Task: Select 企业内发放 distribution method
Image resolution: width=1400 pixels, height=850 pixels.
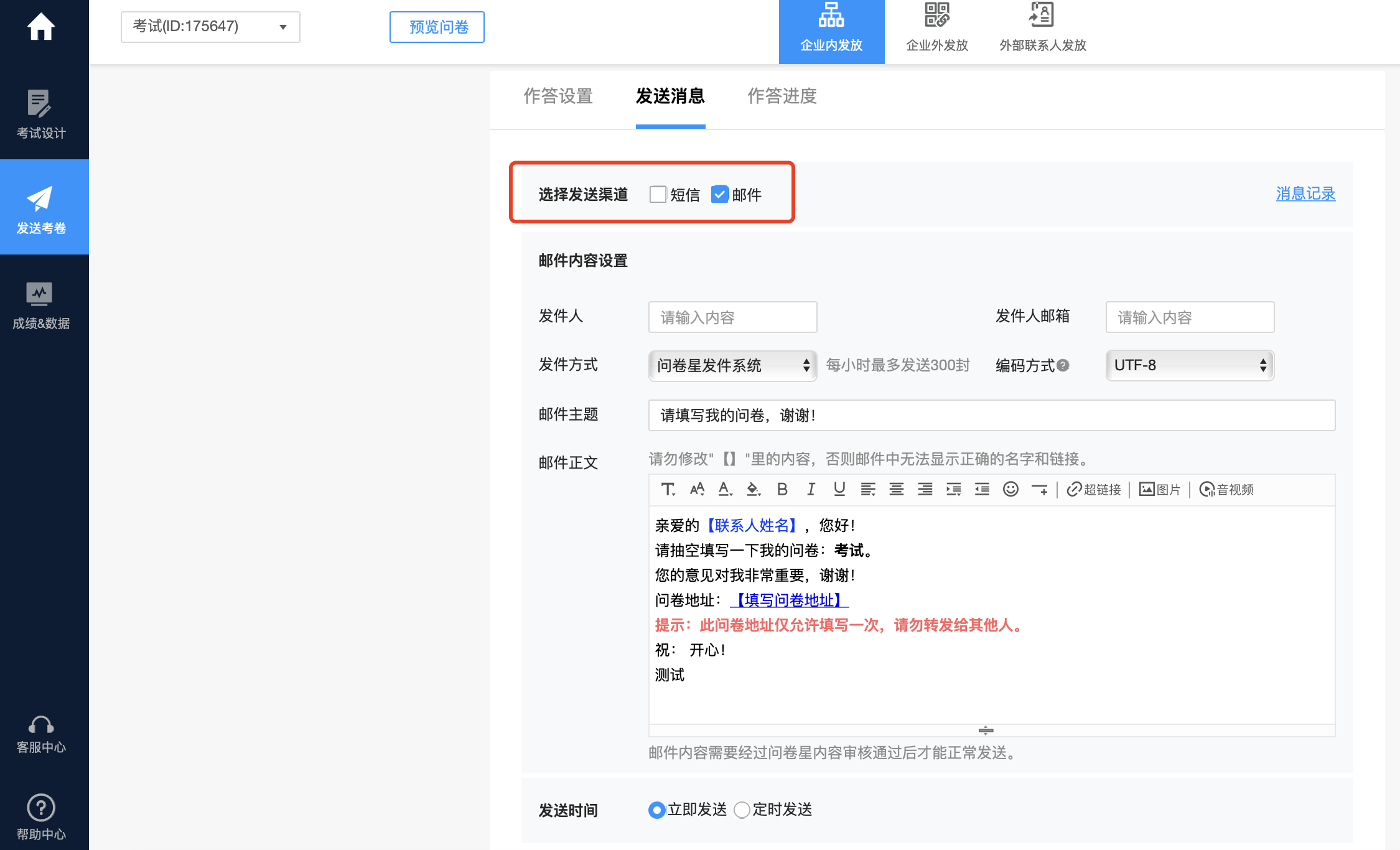Action: coord(831,31)
